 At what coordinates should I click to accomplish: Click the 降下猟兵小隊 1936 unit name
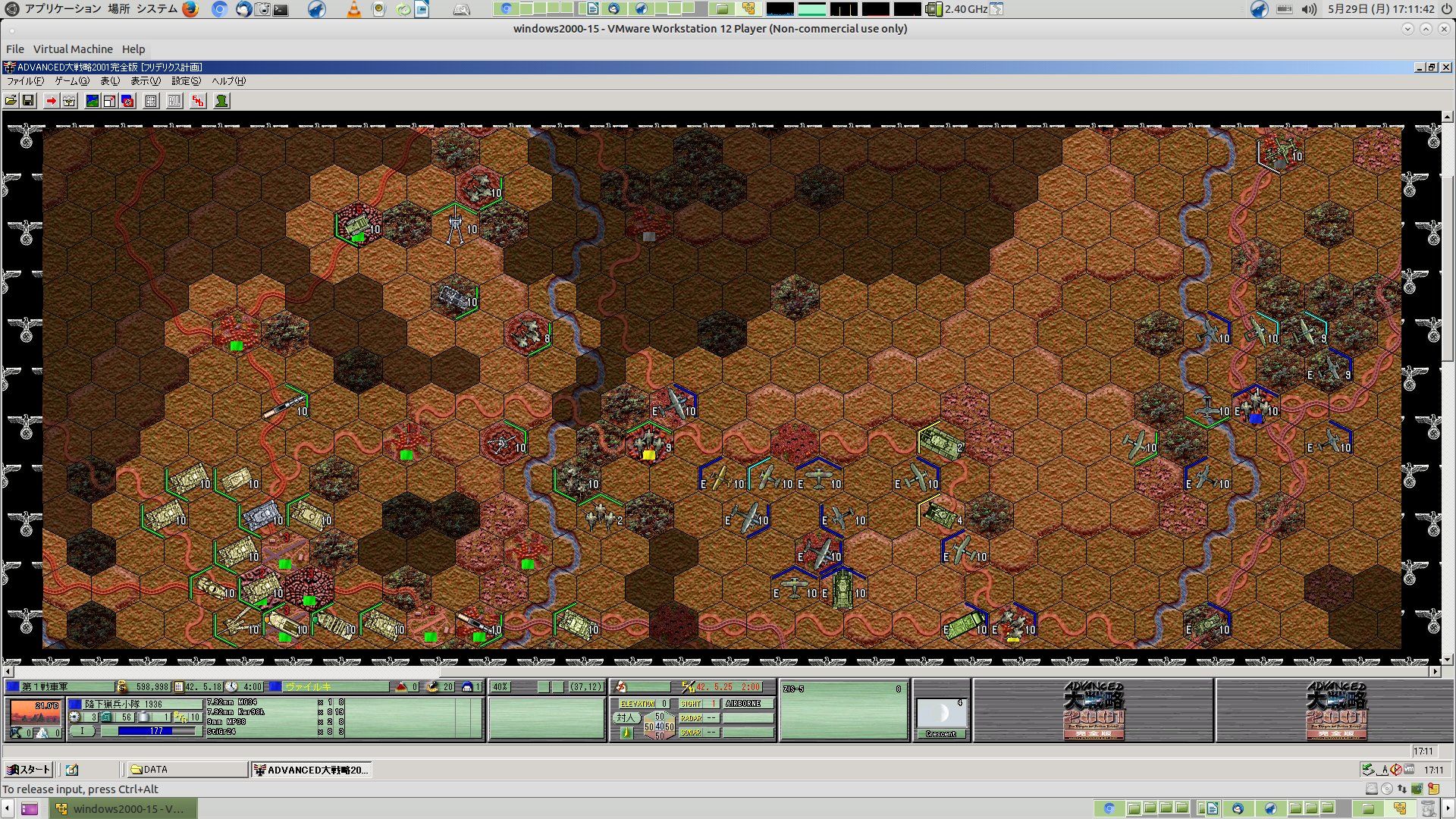point(141,704)
